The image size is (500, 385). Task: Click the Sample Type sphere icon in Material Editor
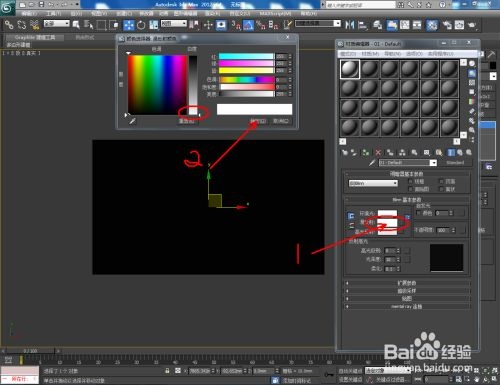coord(472,63)
